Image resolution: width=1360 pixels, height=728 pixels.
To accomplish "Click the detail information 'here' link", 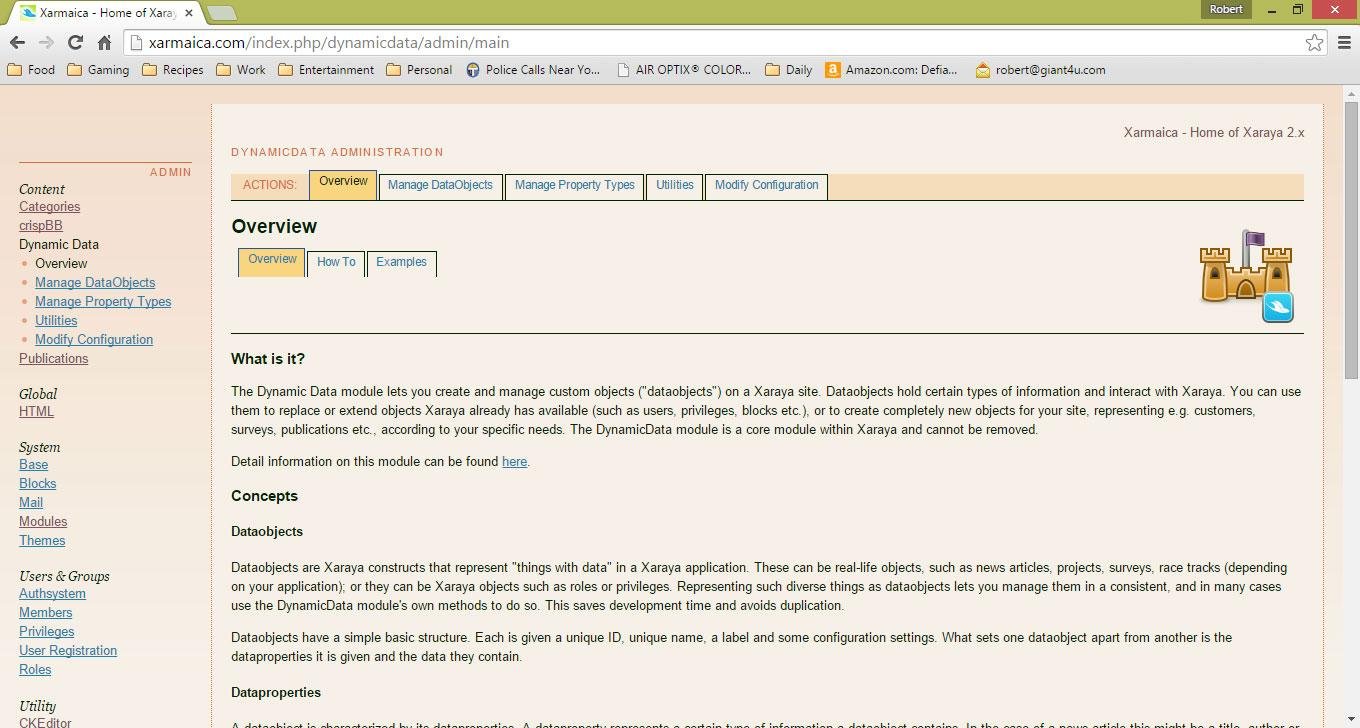I will 514,461.
